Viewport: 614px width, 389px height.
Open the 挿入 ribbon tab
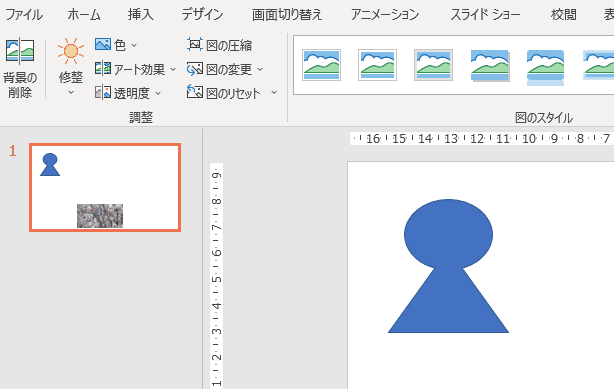coord(141,15)
